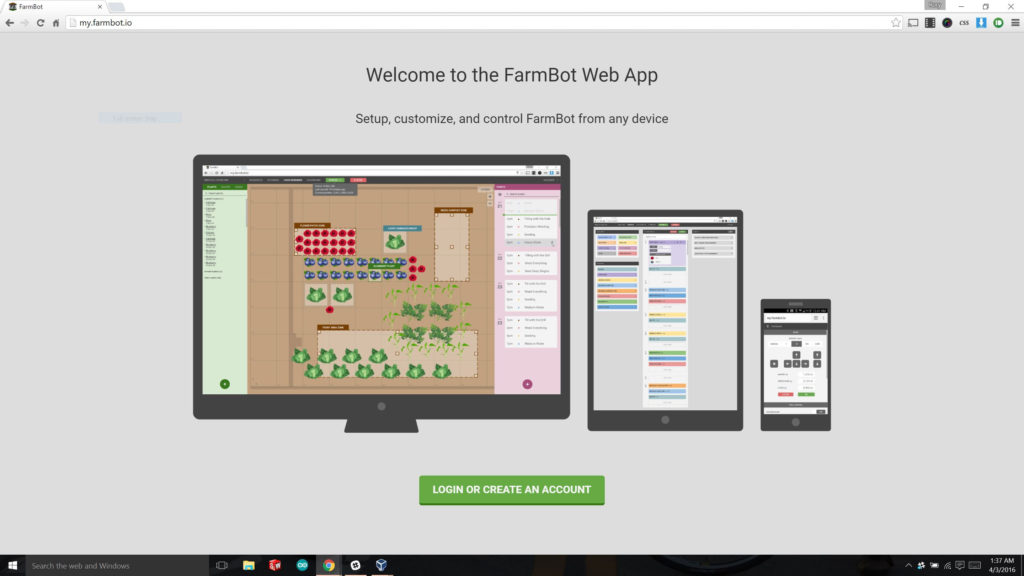Click the desktop monitor garden preview image
Viewport: 1024px width, 576px height.
pyautogui.click(x=381, y=293)
